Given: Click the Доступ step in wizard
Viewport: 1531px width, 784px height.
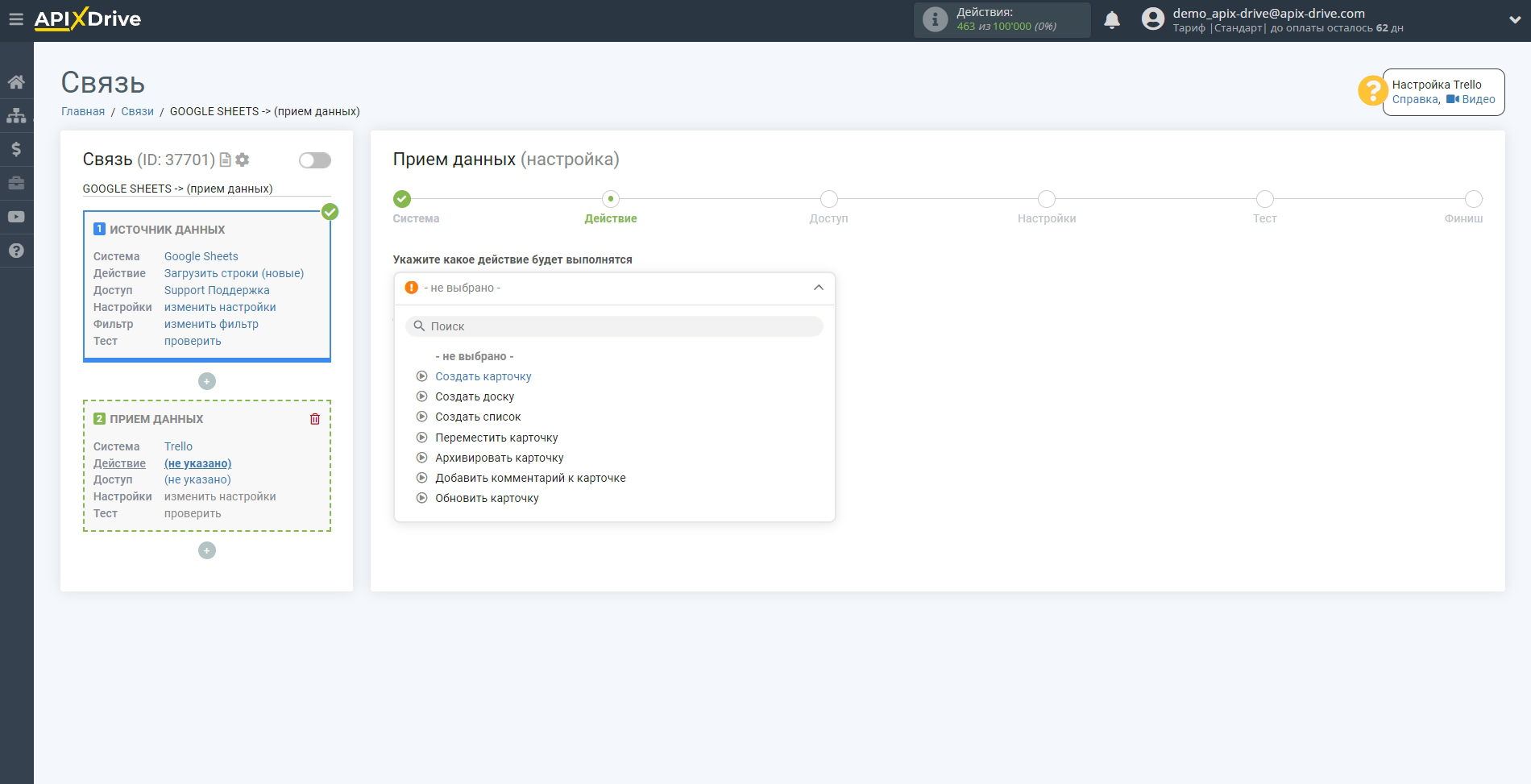Looking at the screenshot, I should point(829,199).
